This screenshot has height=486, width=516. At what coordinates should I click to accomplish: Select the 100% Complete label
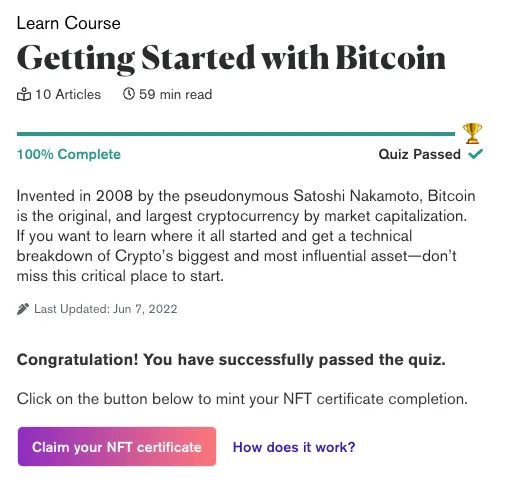(69, 154)
